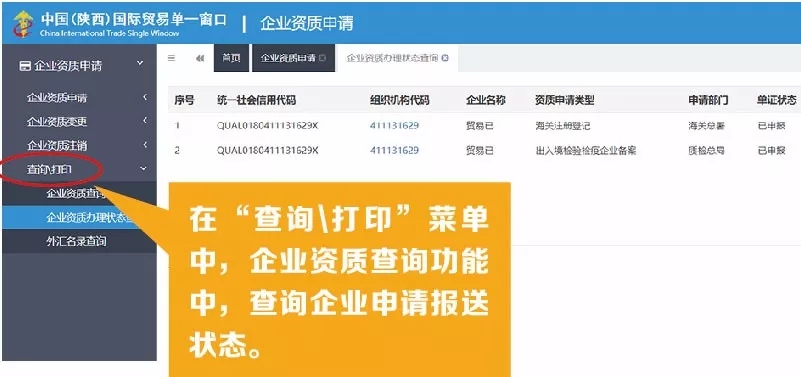This screenshot has height=377, width=801.
Task: Click 已申报 status in row 2
Action: [771, 151]
